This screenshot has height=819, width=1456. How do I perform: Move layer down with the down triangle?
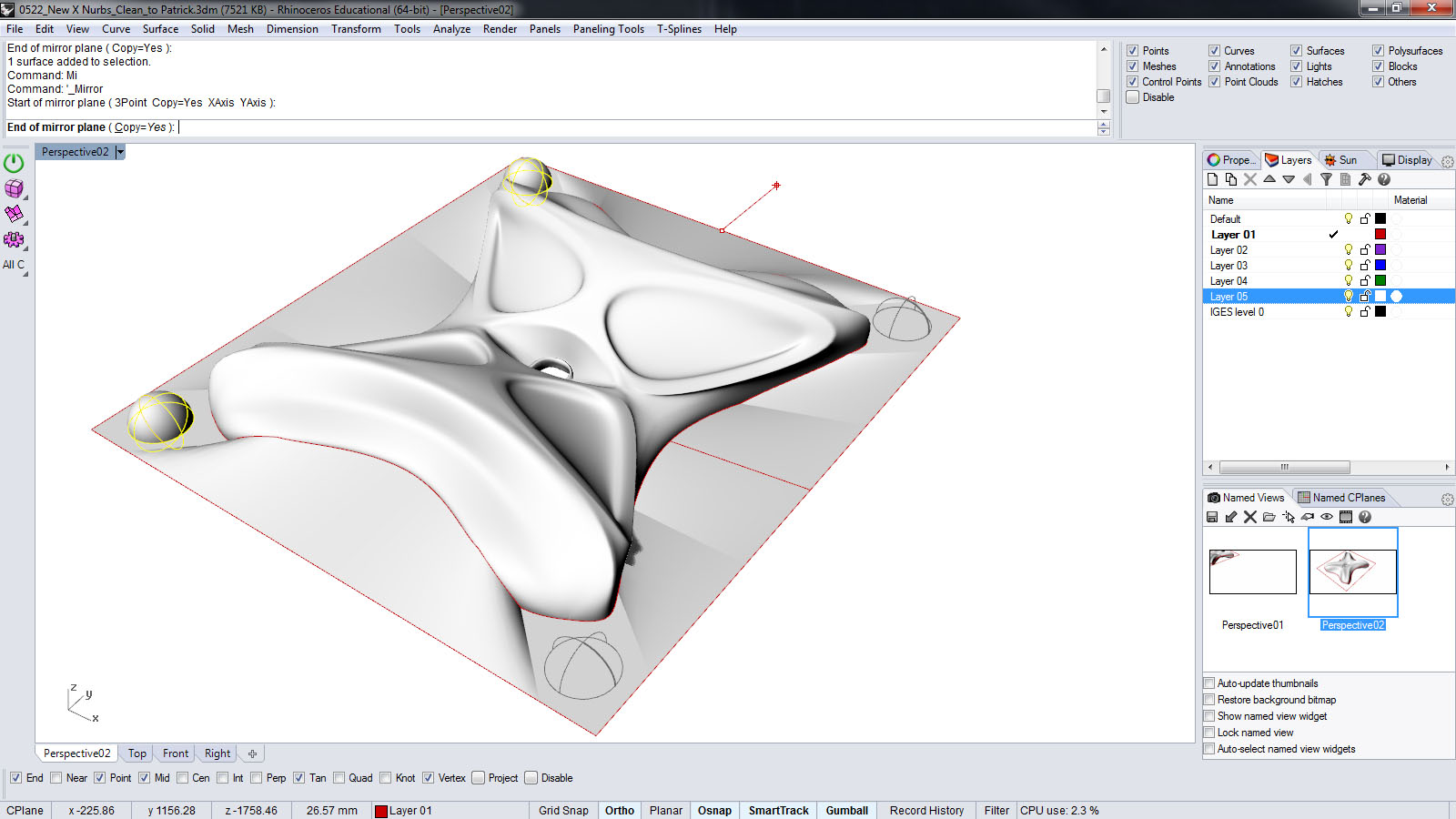(x=1289, y=179)
